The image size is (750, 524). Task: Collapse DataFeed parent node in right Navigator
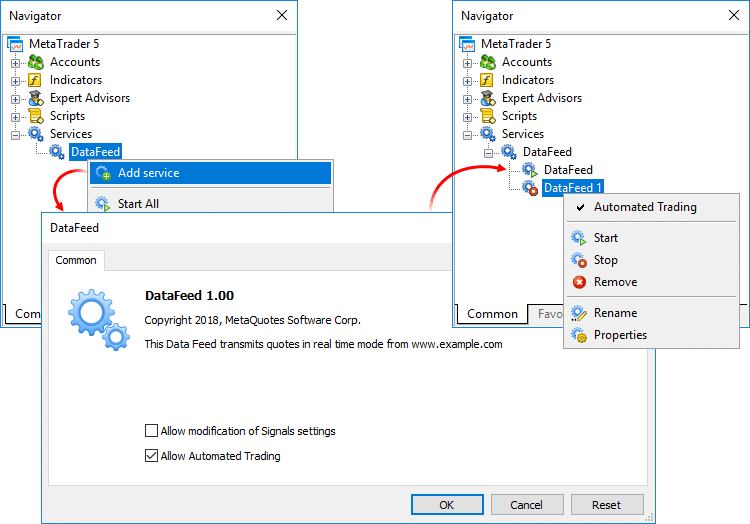(x=488, y=153)
